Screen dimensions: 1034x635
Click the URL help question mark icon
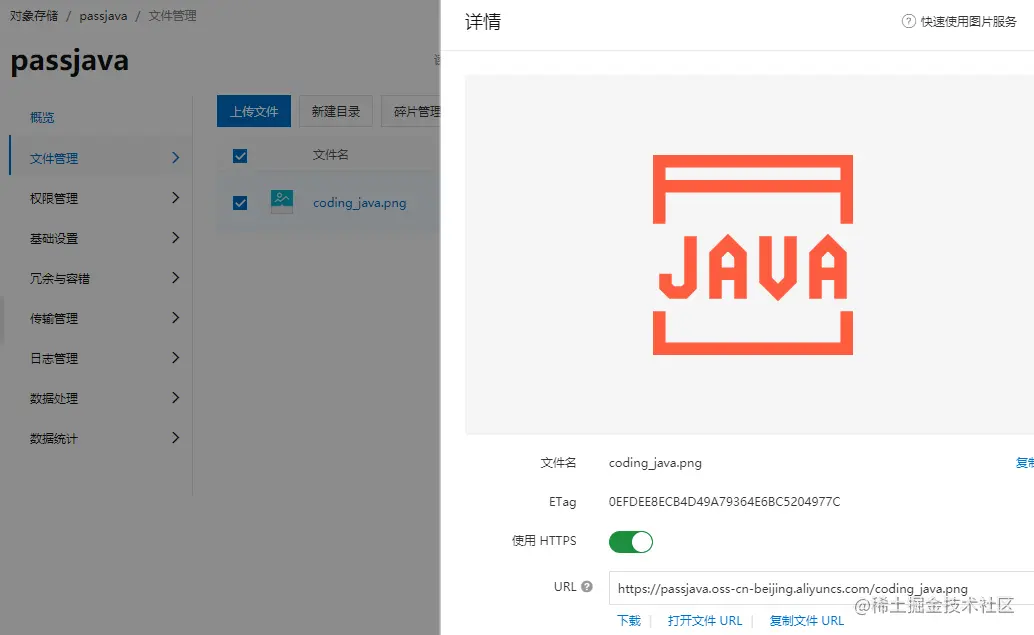587,586
